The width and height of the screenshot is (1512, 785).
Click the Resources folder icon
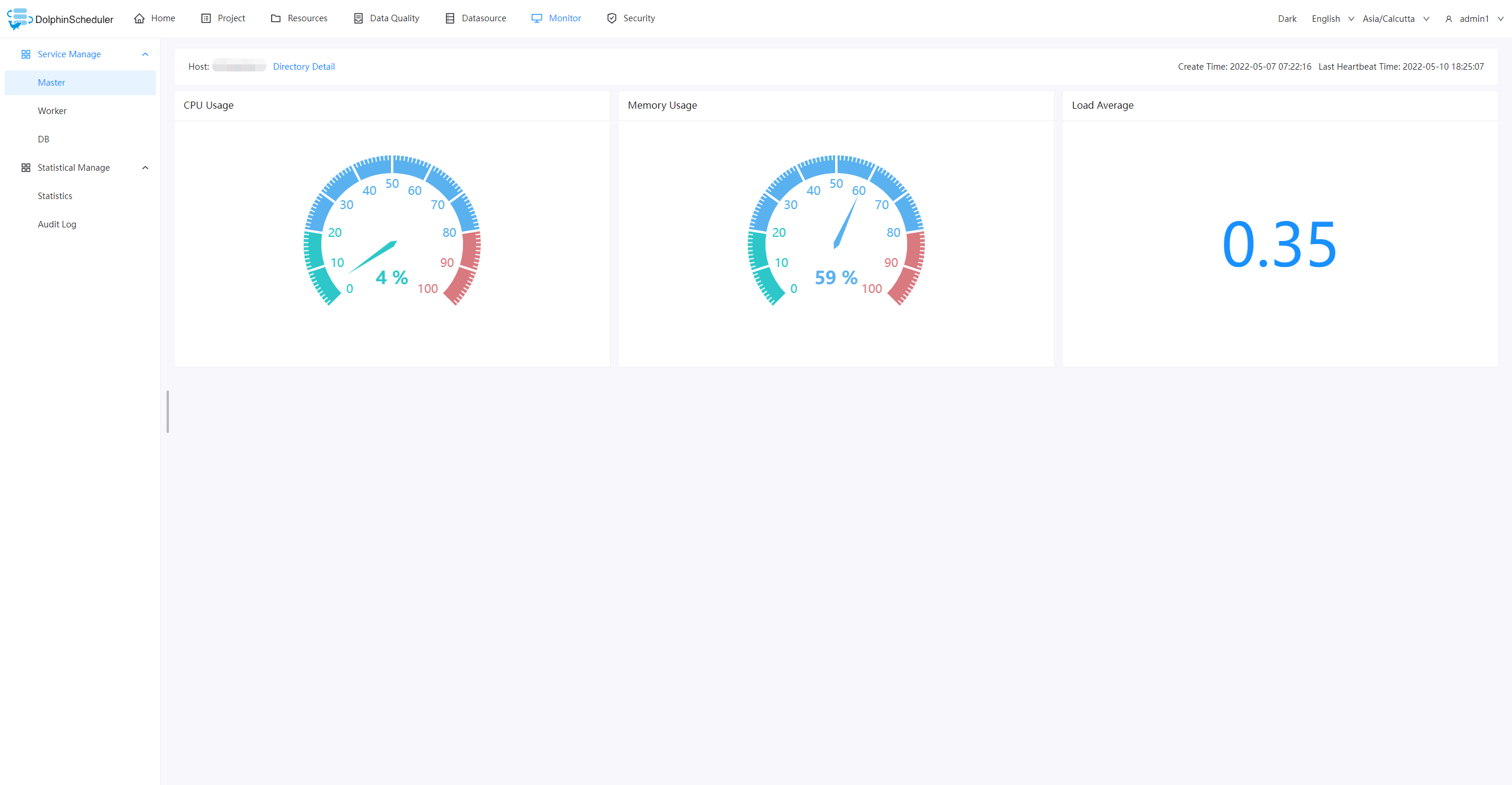[276, 18]
